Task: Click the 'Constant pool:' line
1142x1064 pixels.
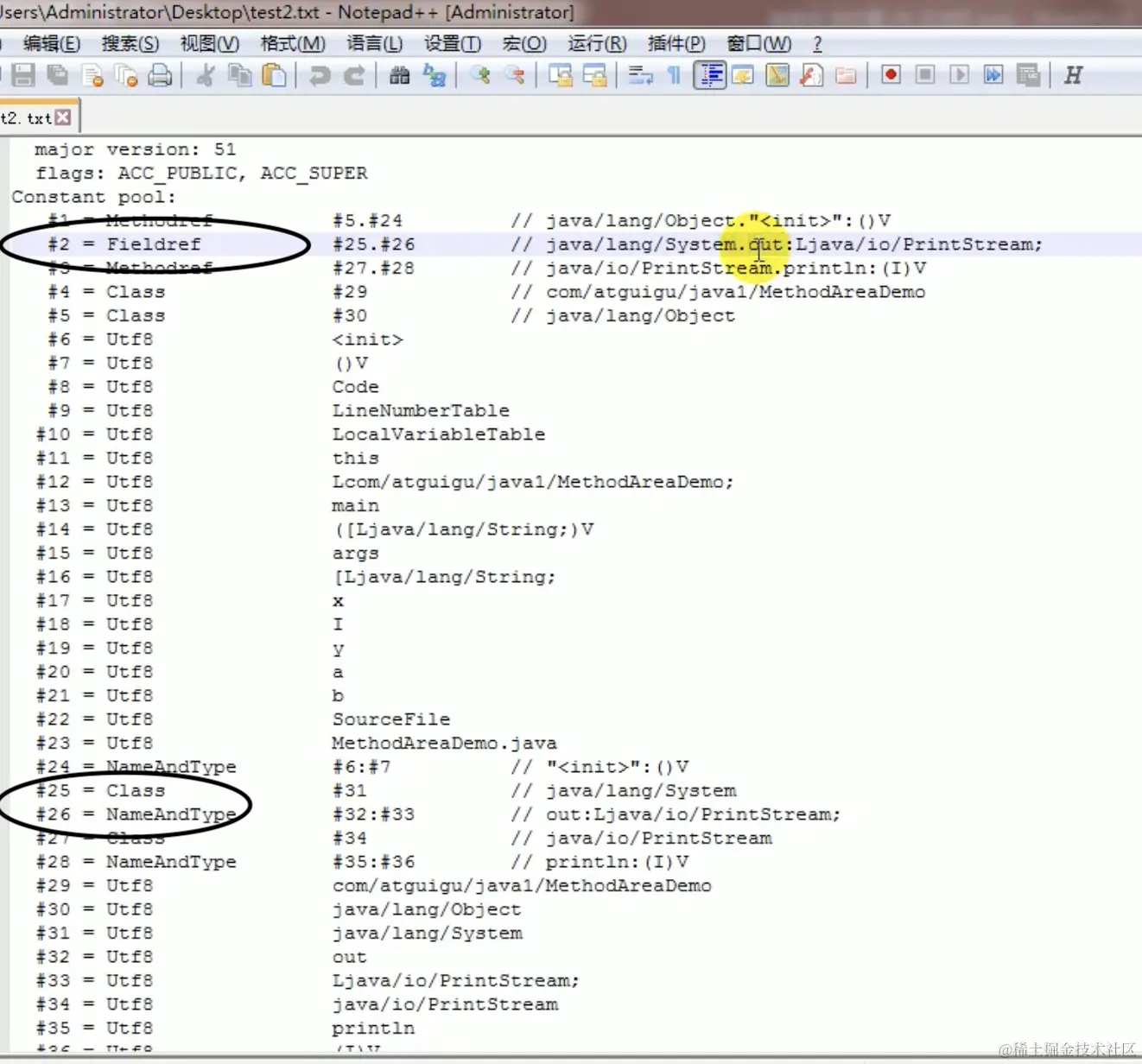Action: click(93, 197)
